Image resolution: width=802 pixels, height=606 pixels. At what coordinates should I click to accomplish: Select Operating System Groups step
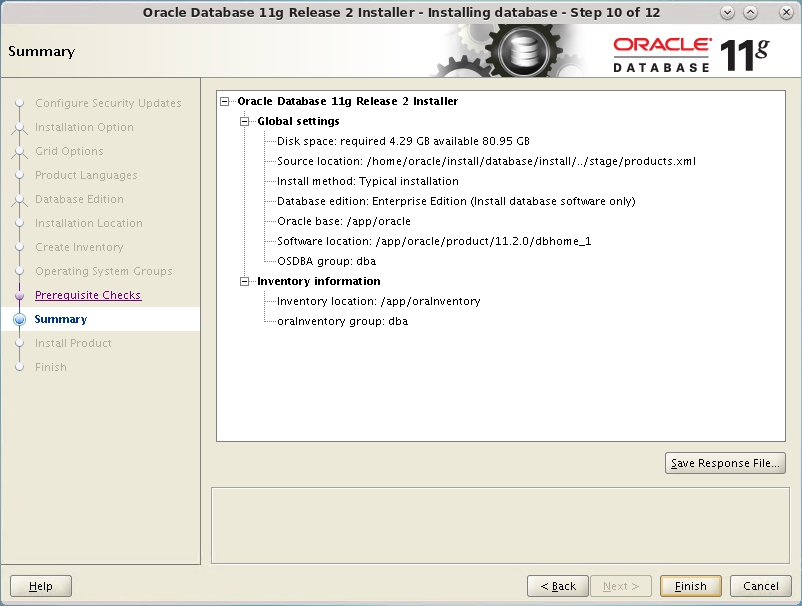pyautogui.click(x=104, y=272)
